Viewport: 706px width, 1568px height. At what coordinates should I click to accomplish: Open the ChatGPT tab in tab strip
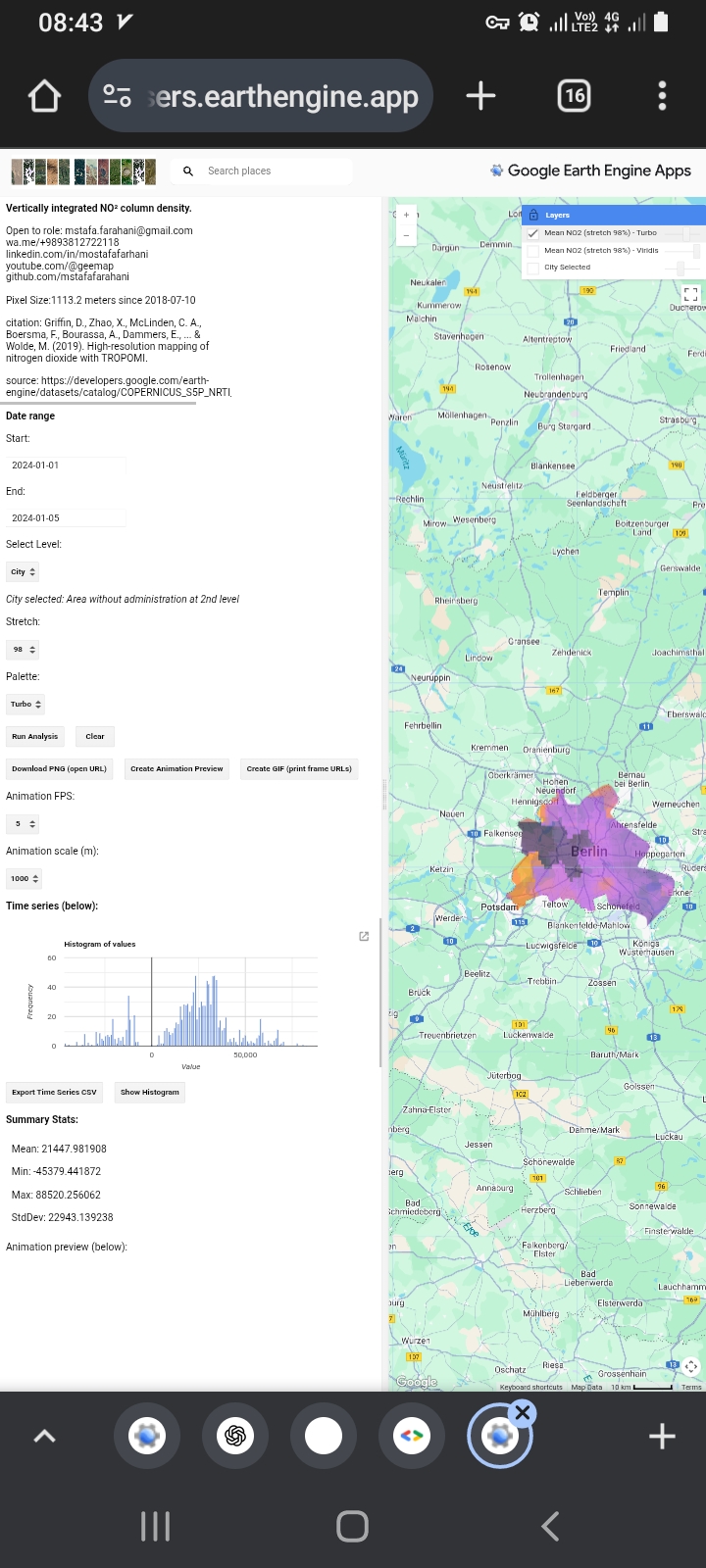tap(235, 1436)
